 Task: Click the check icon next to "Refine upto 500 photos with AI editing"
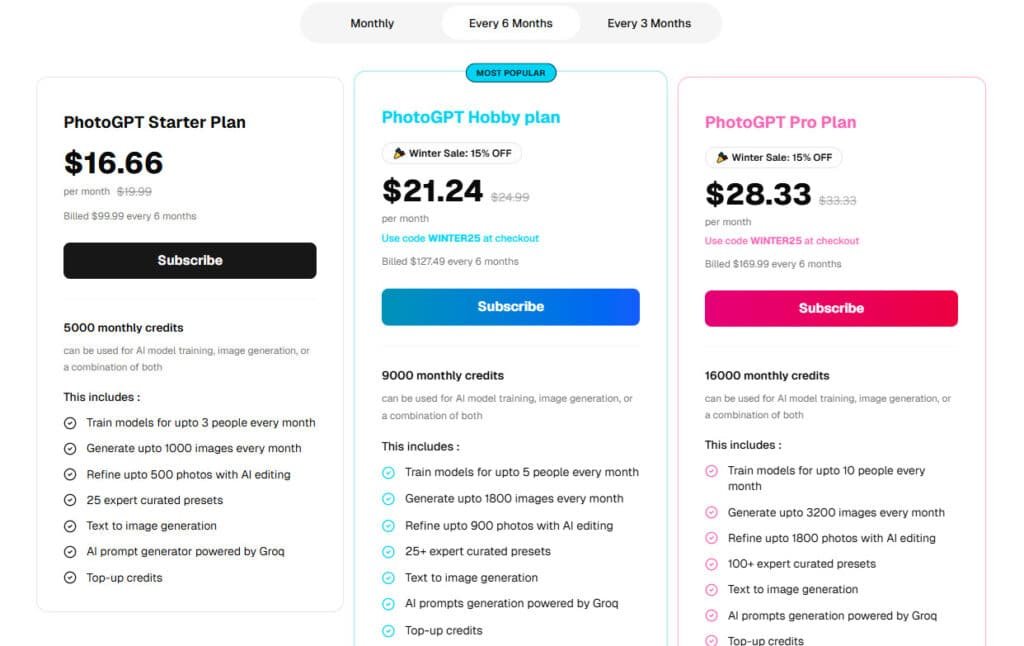(70, 474)
